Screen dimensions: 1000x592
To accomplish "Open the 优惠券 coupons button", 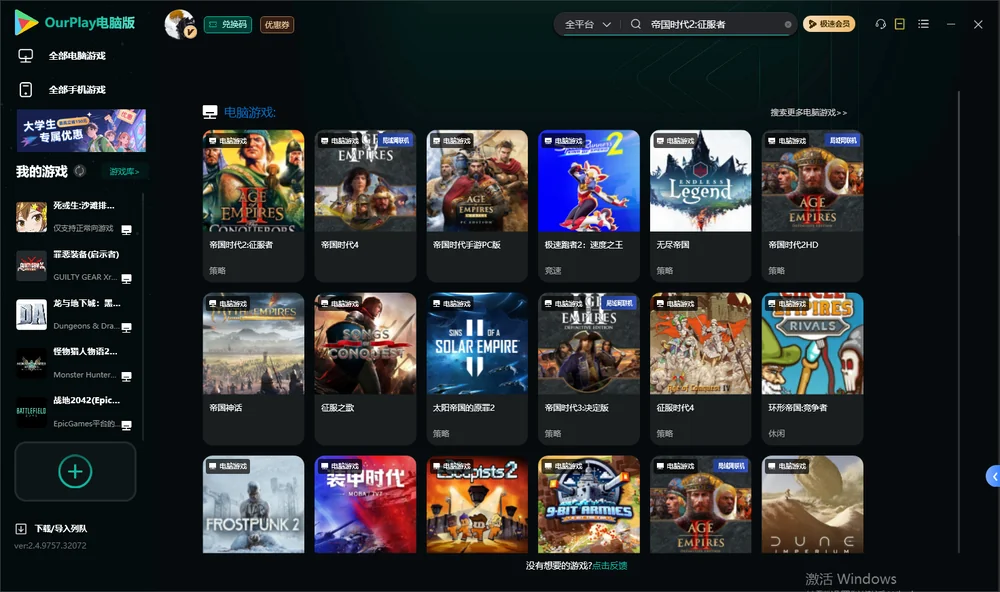I will pyautogui.click(x=277, y=25).
